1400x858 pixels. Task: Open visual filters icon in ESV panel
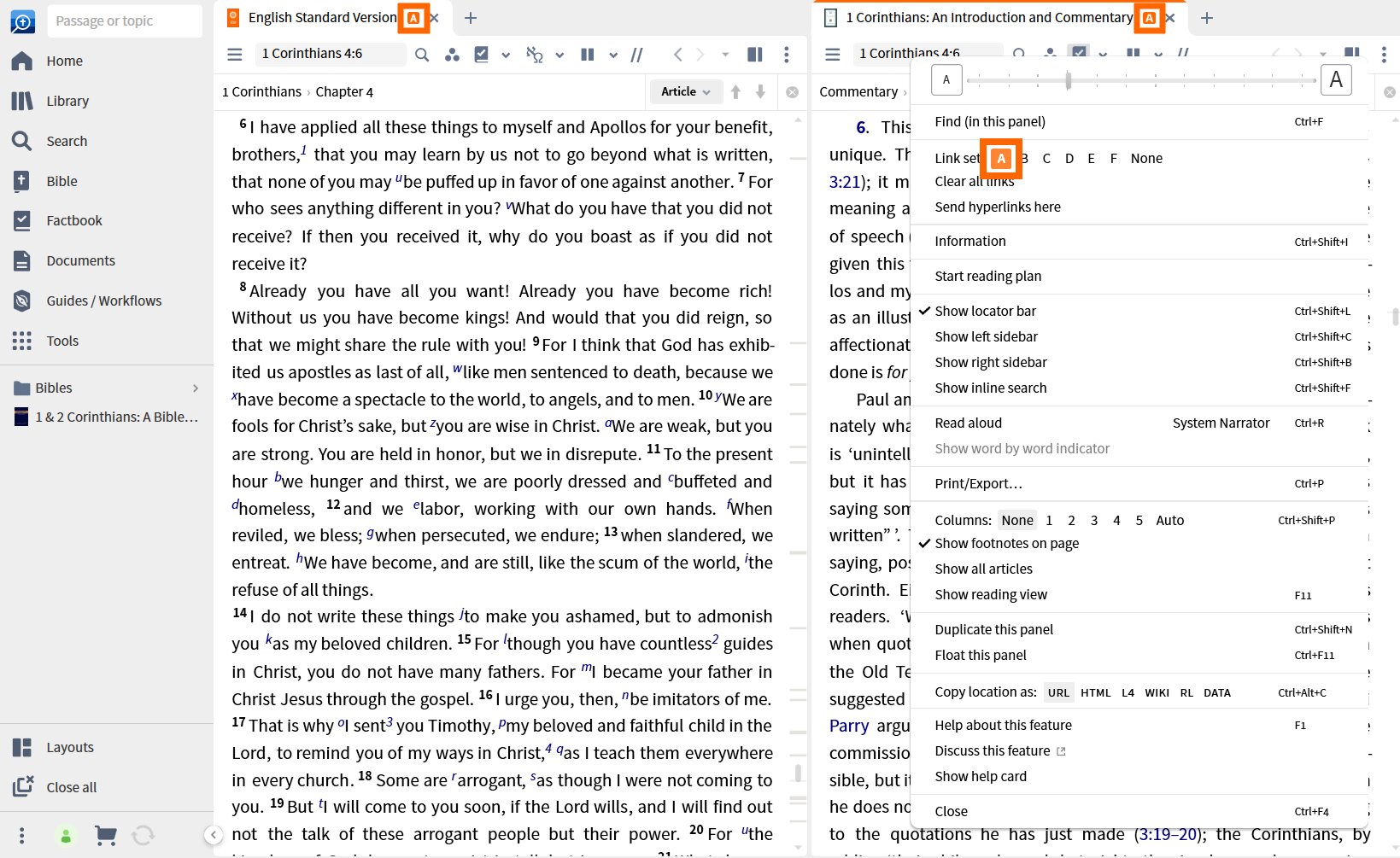pyautogui.click(x=452, y=54)
